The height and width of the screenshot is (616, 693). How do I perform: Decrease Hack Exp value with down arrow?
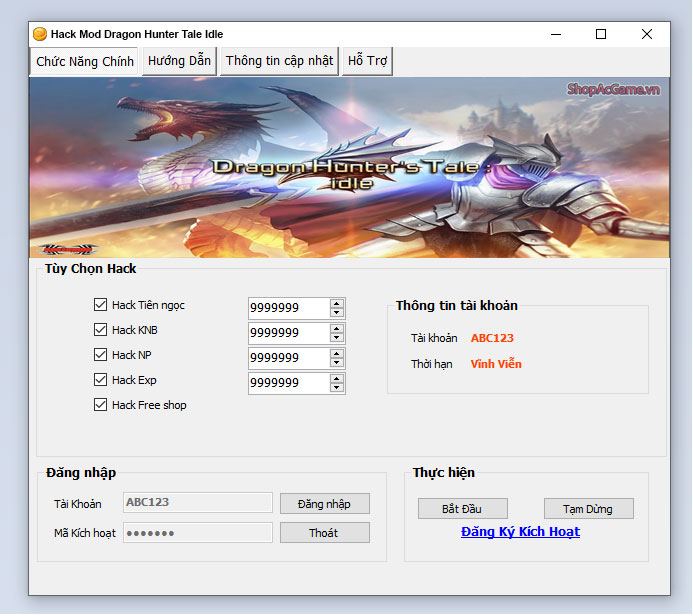(x=337, y=388)
